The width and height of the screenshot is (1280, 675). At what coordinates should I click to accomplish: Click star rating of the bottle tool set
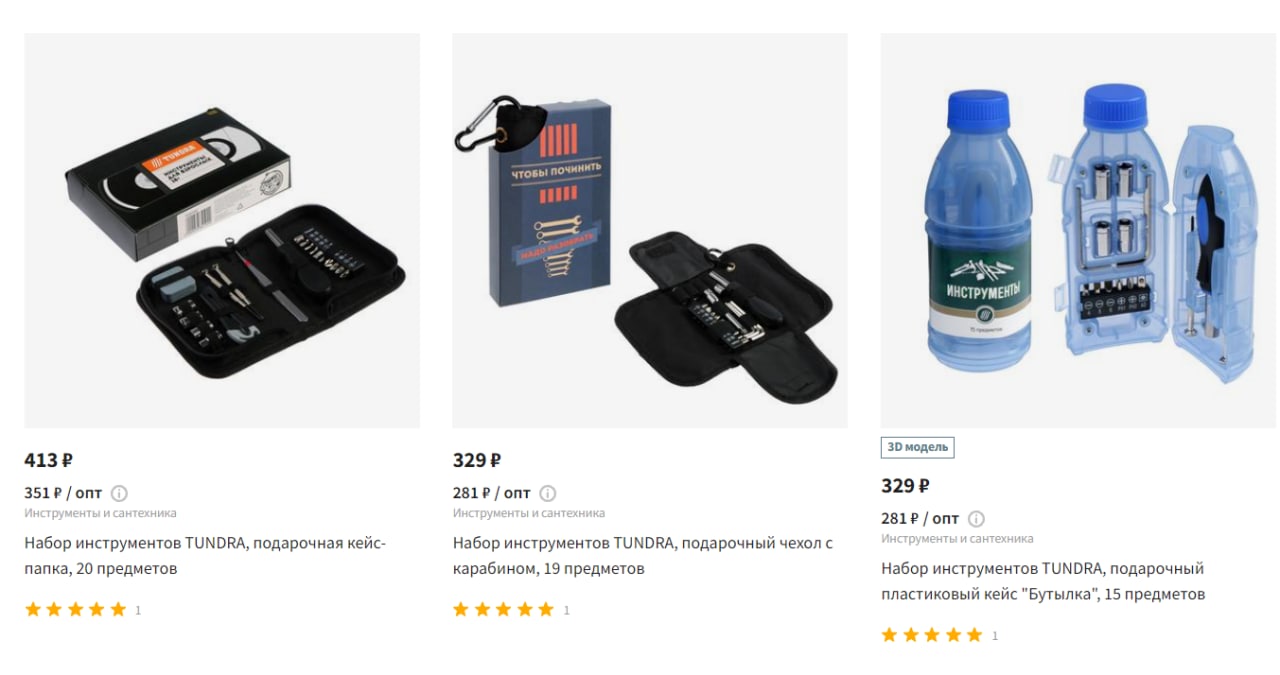click(x=932, y=635)
